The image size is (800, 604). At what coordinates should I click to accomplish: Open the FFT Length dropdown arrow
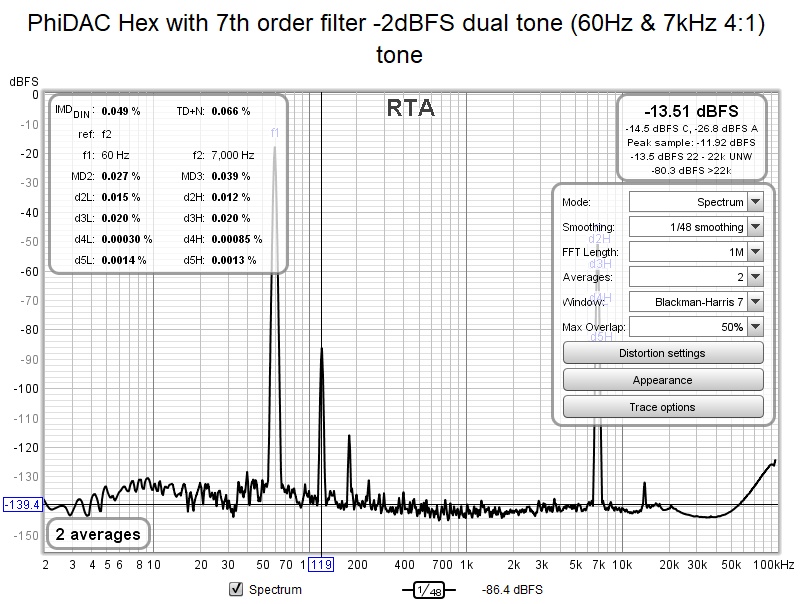pyautogui.click(x=756, y=251)
